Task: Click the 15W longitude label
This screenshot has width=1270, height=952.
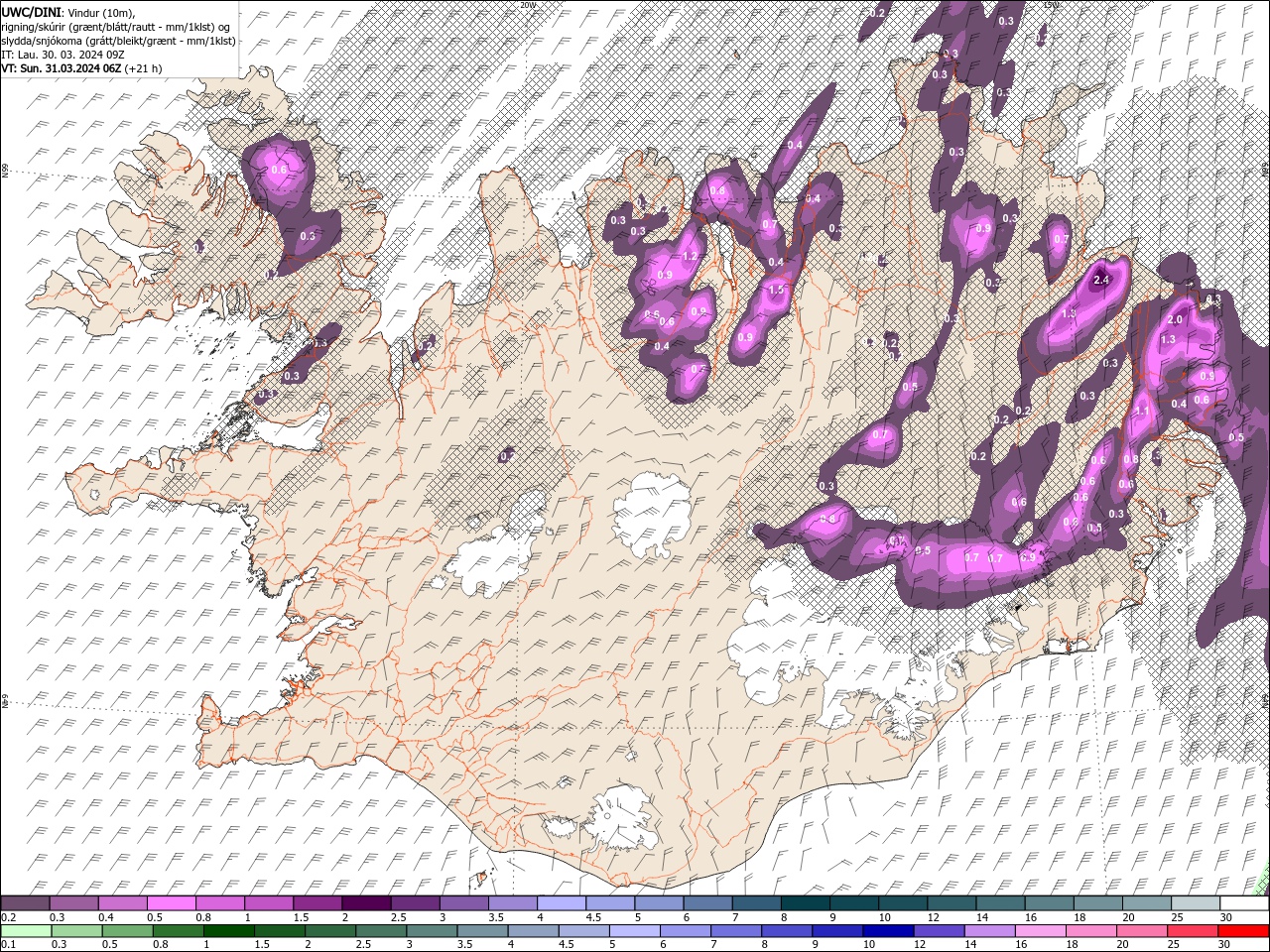Action: click(1051, 5)
